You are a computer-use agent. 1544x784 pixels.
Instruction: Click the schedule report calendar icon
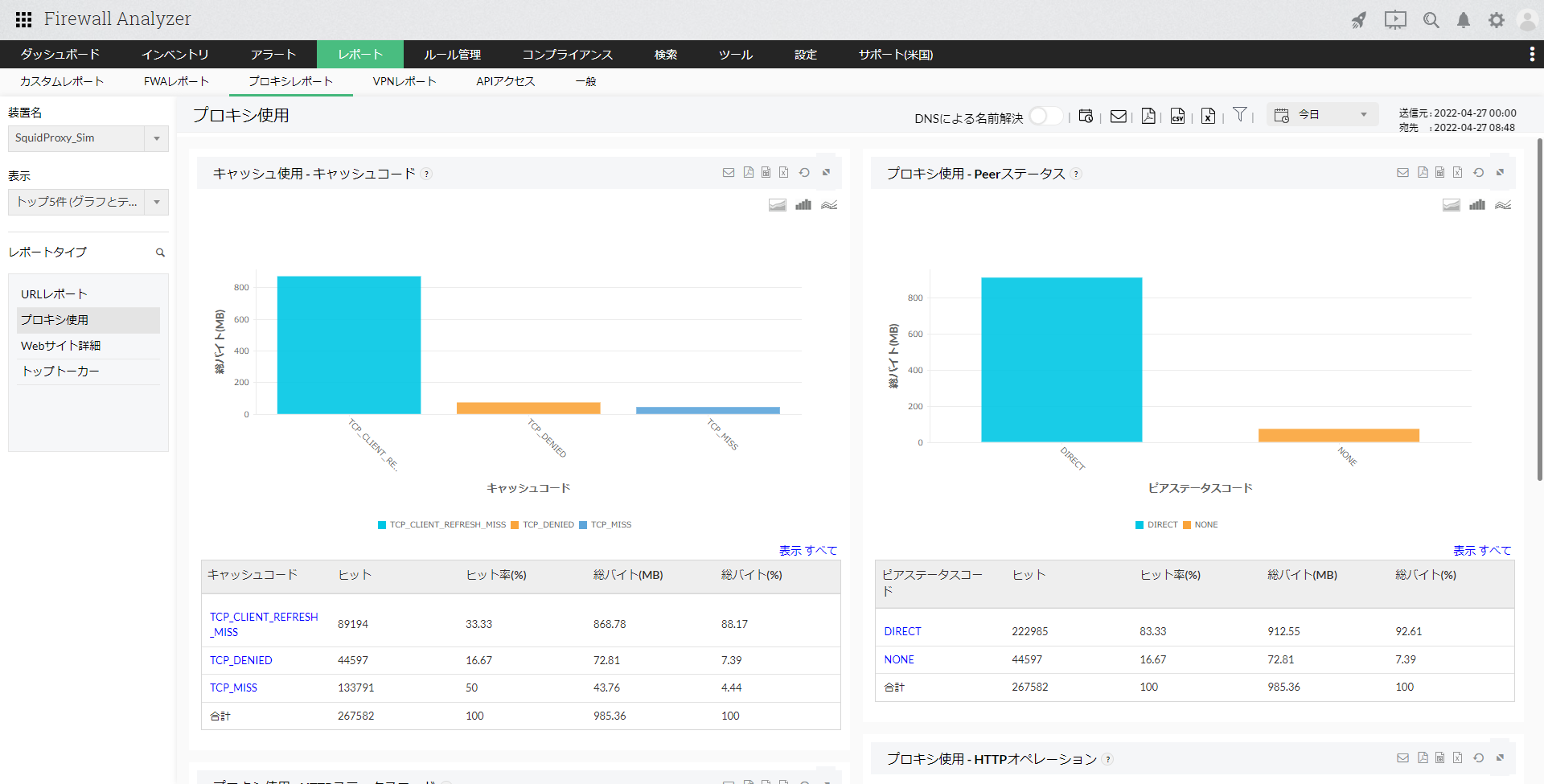click(1086, 117)
